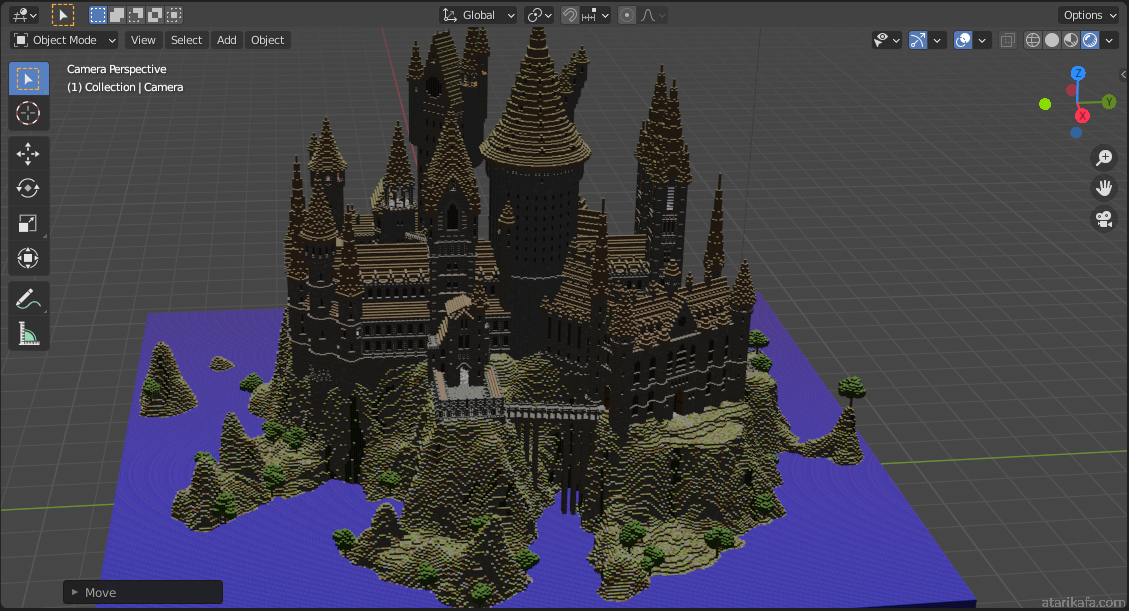Set selection mode to intersect selection
The image size is (1129, 611).
tap(174, 14)
